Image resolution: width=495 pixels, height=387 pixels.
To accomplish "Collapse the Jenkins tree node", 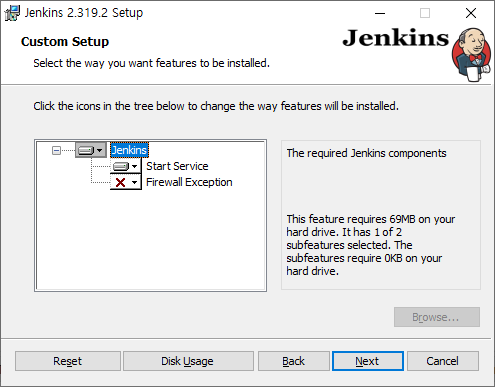I will click(56, 151).
